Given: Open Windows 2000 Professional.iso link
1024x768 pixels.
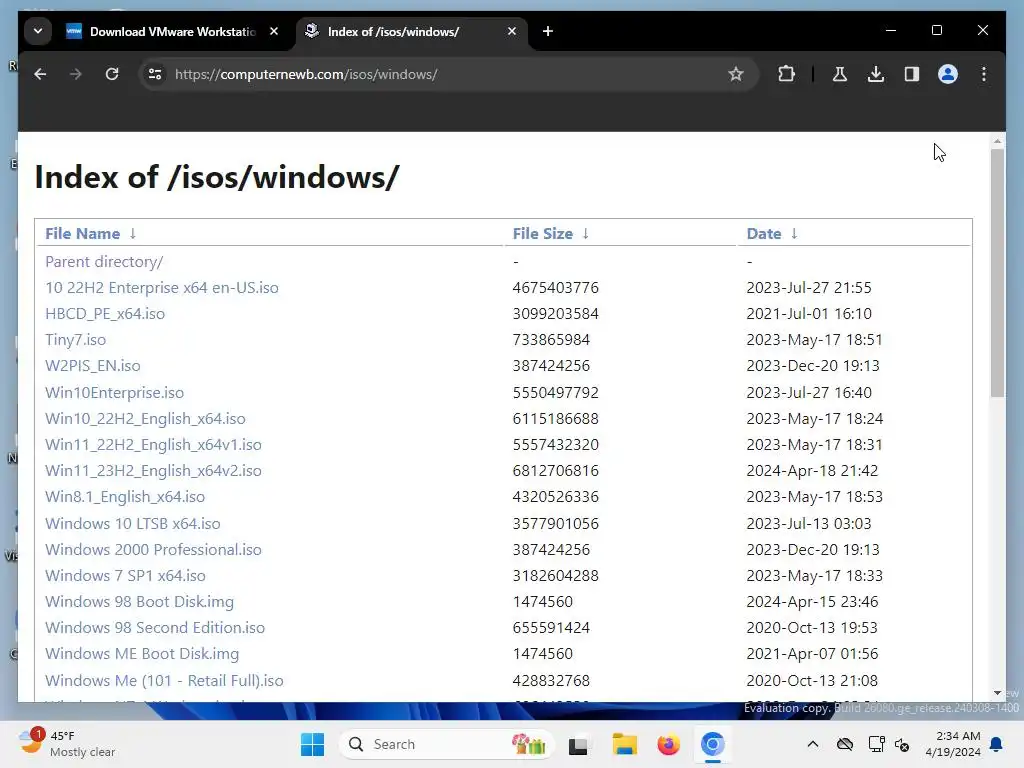Looking at the screenshot, I should coord(153,550).
